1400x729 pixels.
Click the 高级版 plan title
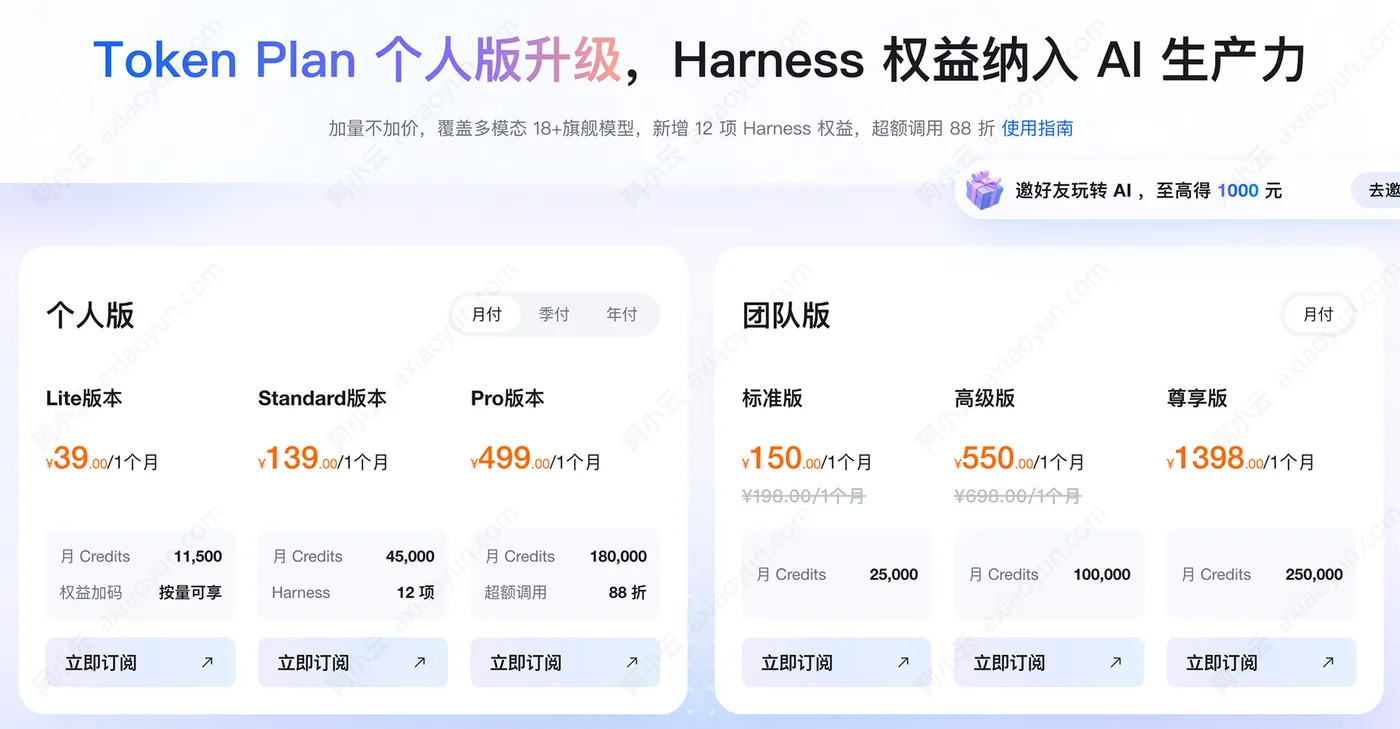(x=985, y=398)
